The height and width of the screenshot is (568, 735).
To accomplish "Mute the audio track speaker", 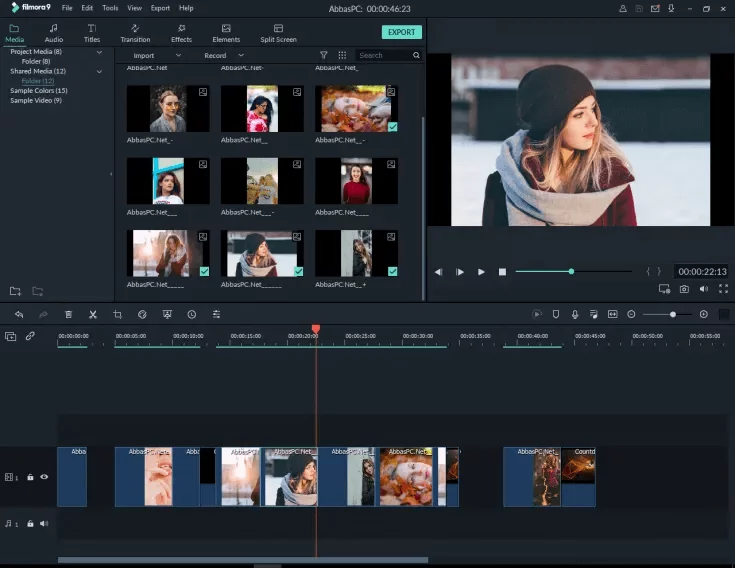I will click(x=44, y=523).
